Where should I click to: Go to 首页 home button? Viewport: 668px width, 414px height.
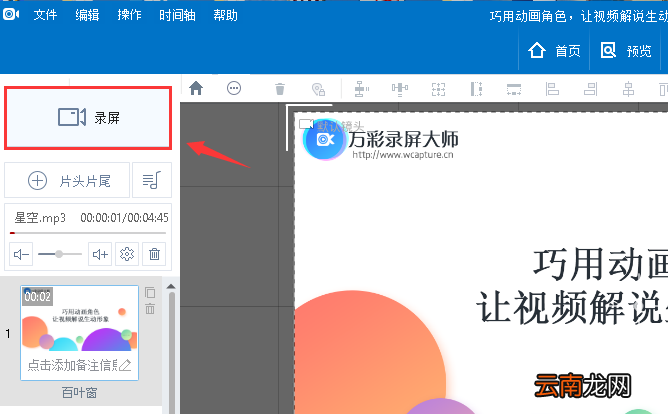(x=554, y=51)
